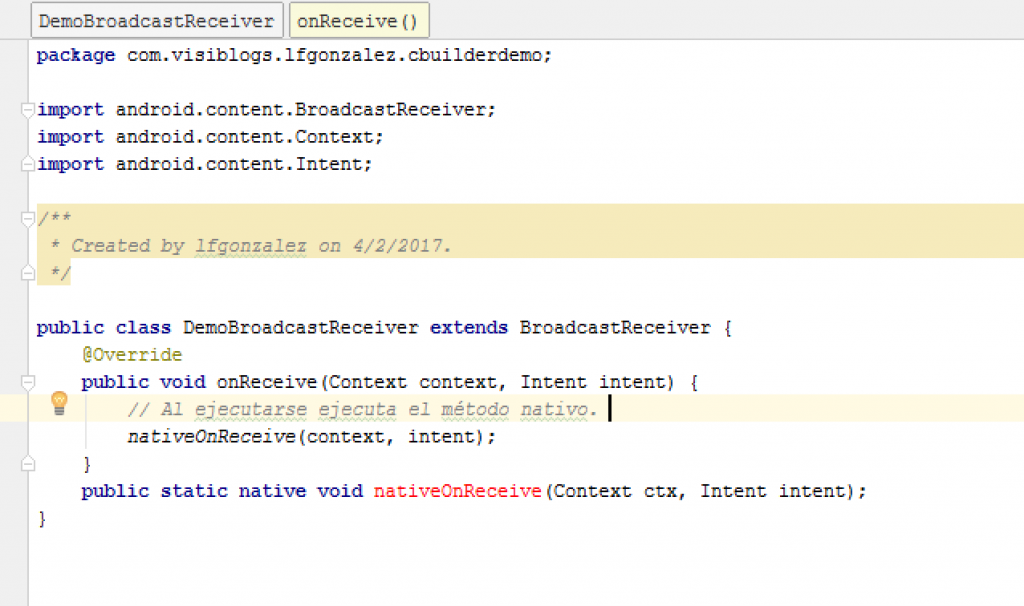Select the onReceive() breadcrumb
Viewport: 1024px width, 606px height.
(358, 19)
